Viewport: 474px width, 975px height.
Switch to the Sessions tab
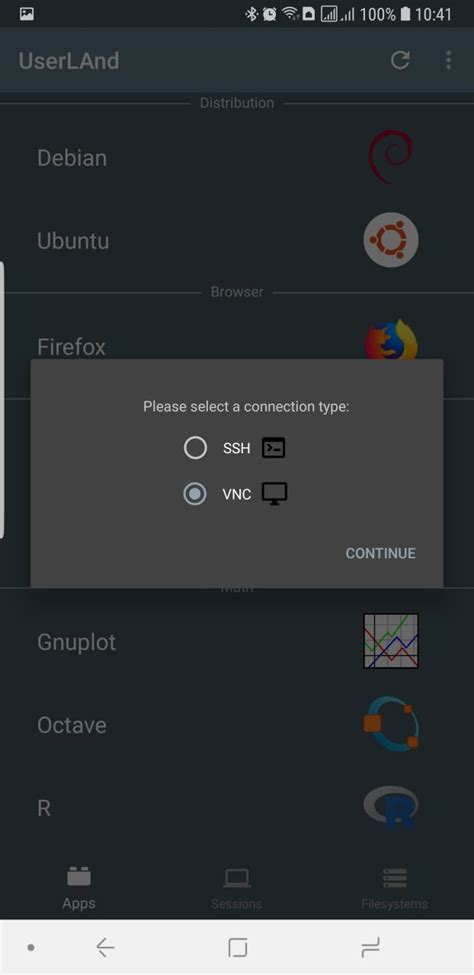[x=236, y=889]
